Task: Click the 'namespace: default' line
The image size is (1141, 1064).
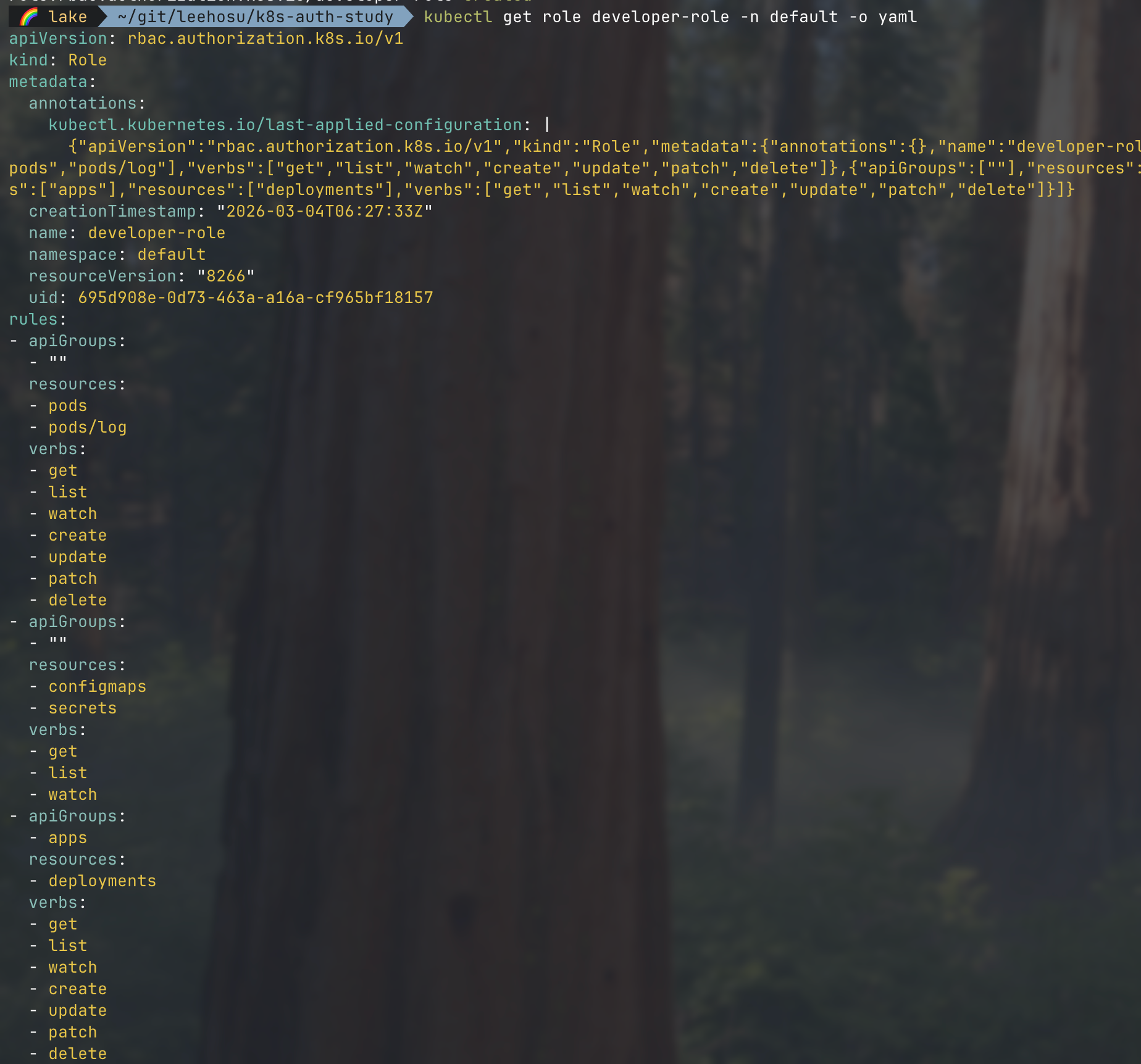Action: point(117,254)
